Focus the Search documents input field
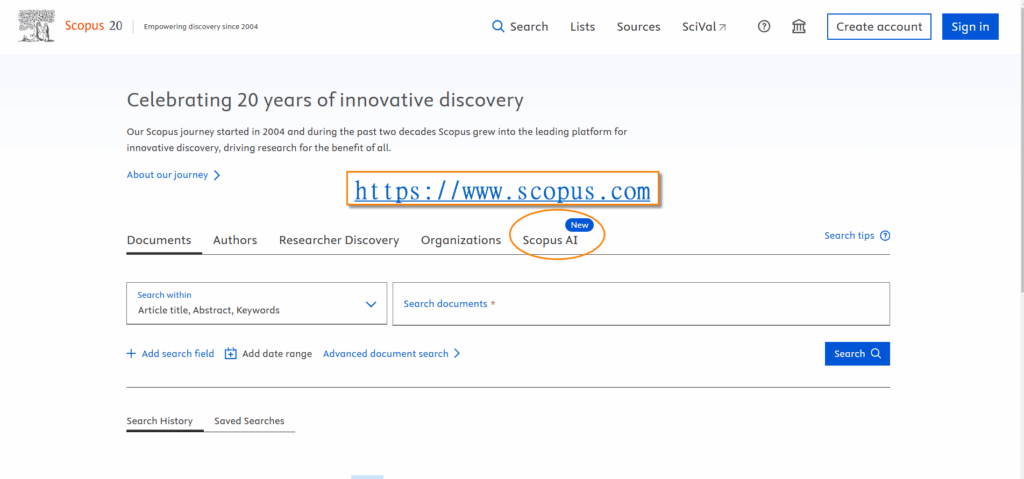 [x=640, y=304]
